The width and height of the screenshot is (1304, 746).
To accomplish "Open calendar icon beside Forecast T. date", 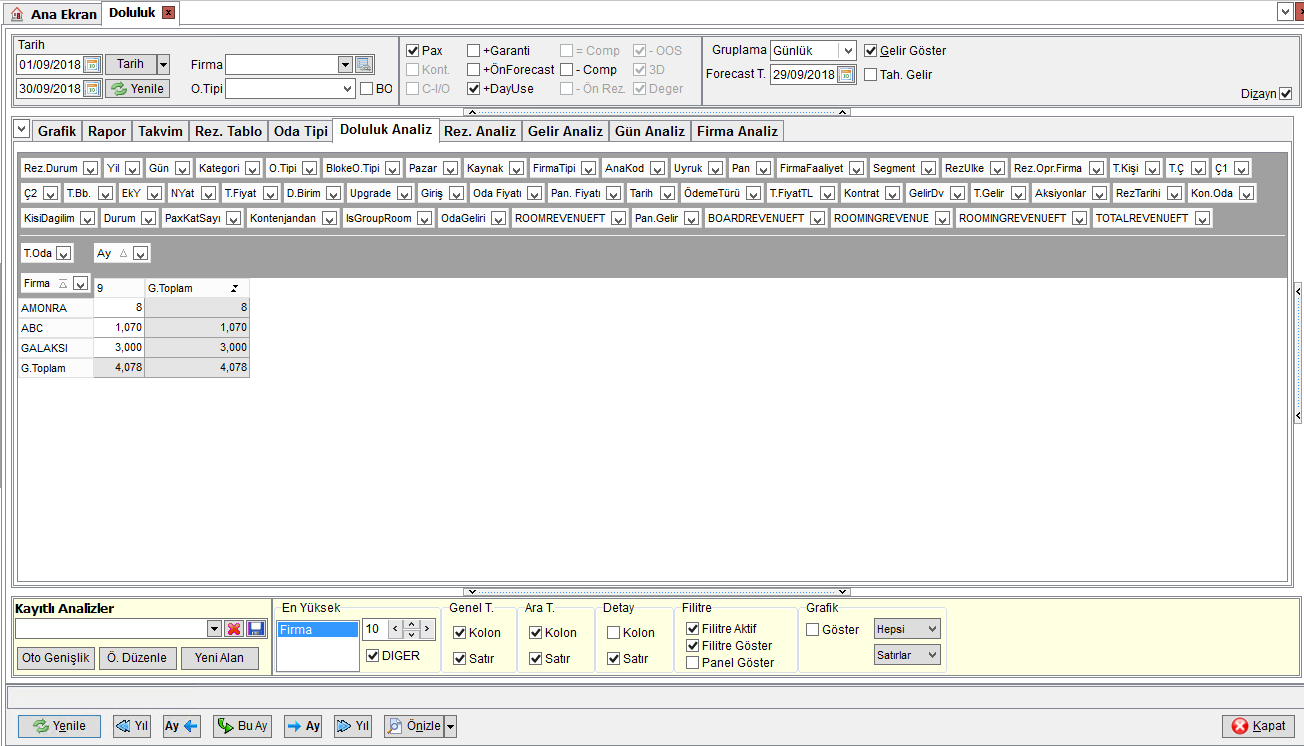I will click(846, 74).
